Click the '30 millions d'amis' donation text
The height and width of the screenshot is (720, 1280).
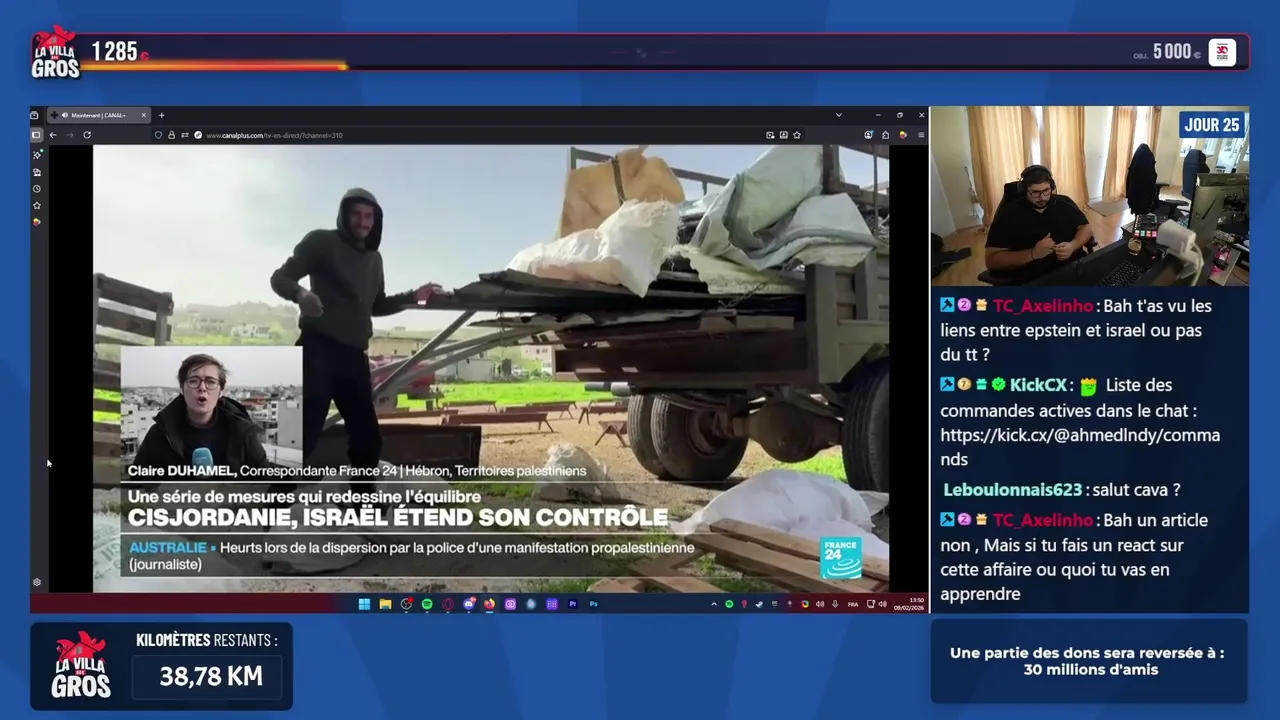pyautogui.click(x=1091, y=669)
